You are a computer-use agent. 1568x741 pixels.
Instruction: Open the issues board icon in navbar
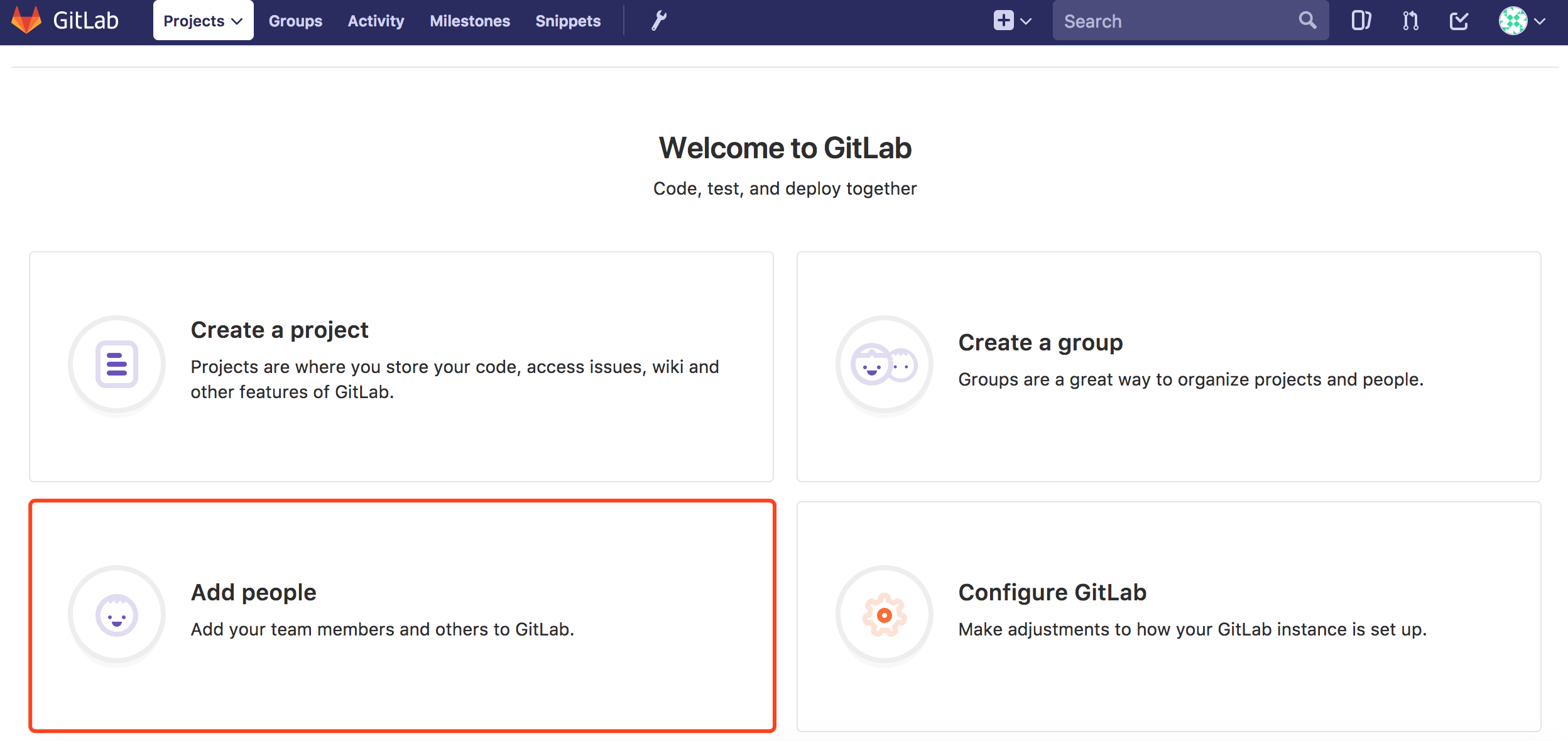point(1361,21)
